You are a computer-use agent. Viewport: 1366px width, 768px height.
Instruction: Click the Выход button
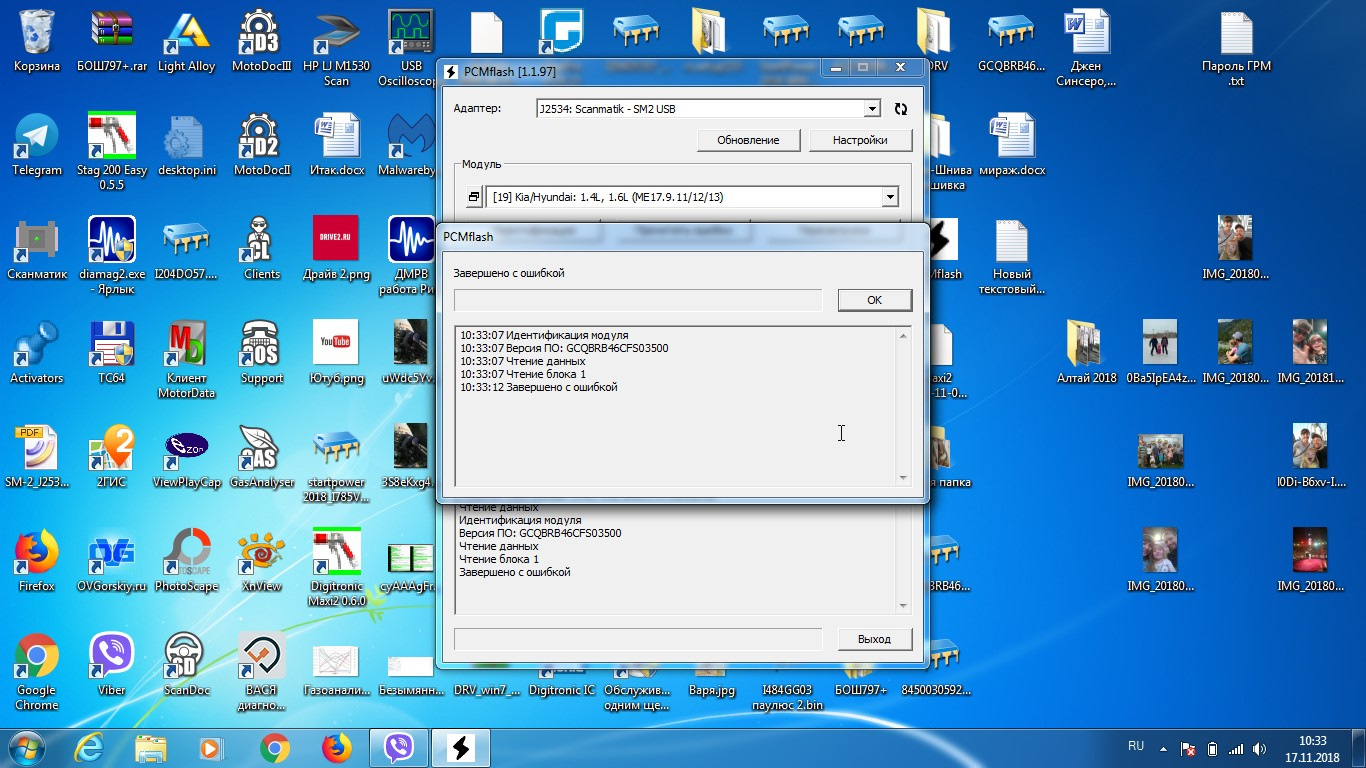tap(874, 639)
